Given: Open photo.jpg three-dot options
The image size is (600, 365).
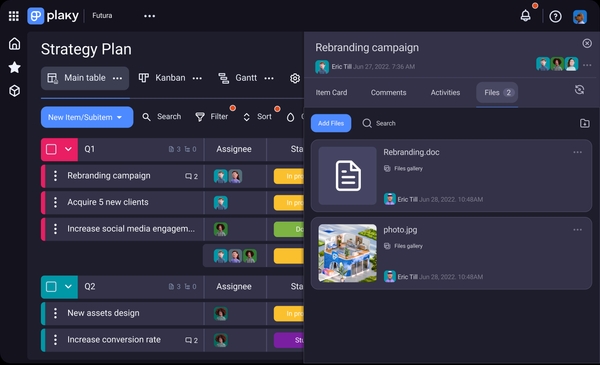Looking at the screenshot, I should [x=577, y=230].
